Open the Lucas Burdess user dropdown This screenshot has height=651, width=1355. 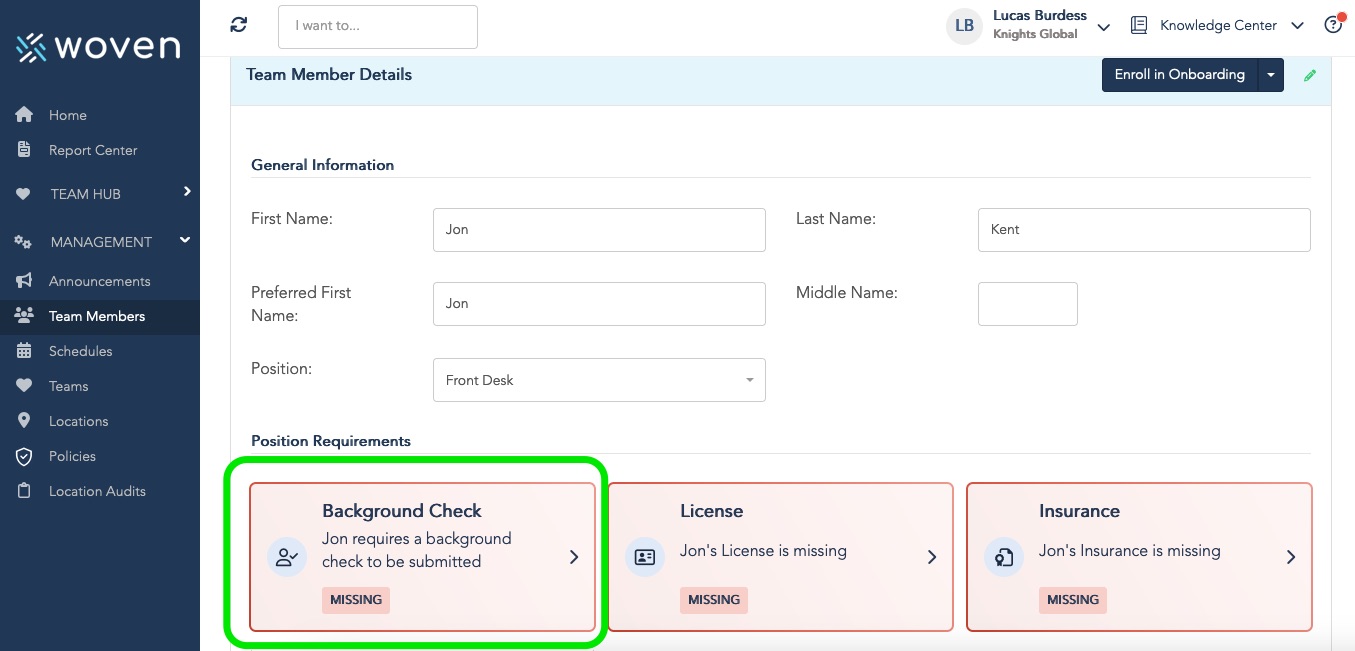1104,26
